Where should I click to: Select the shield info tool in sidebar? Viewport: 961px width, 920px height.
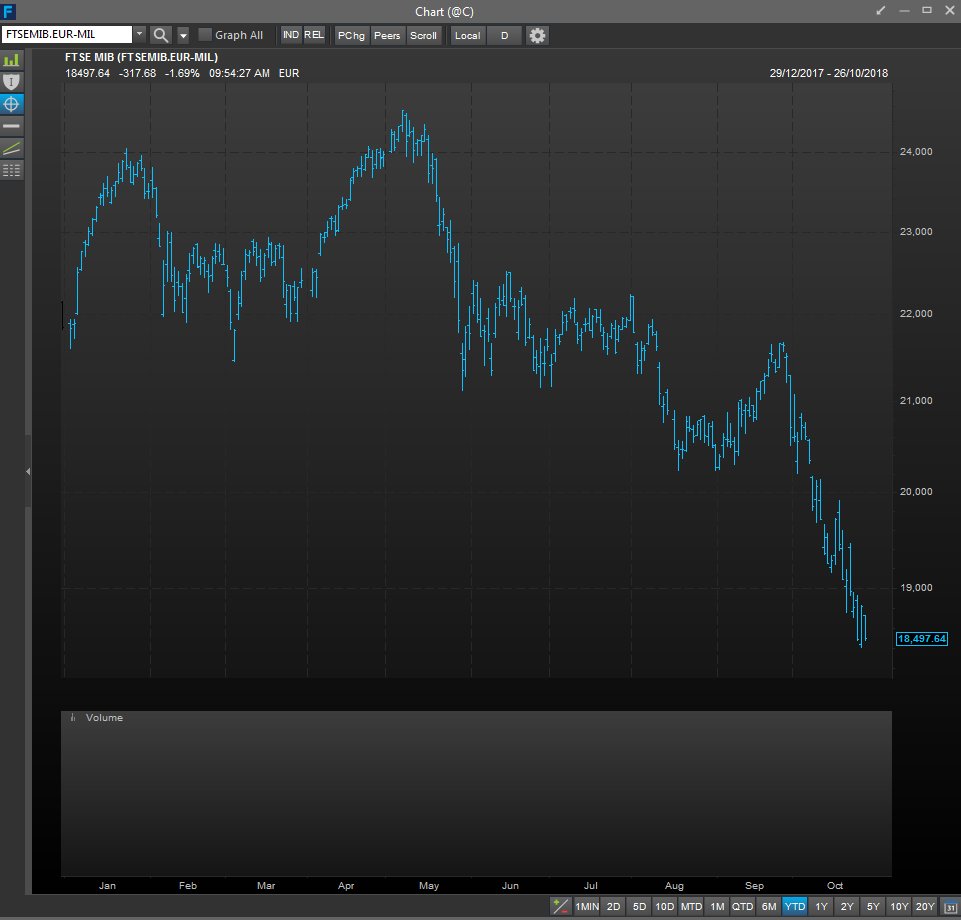tap(12, 82)
